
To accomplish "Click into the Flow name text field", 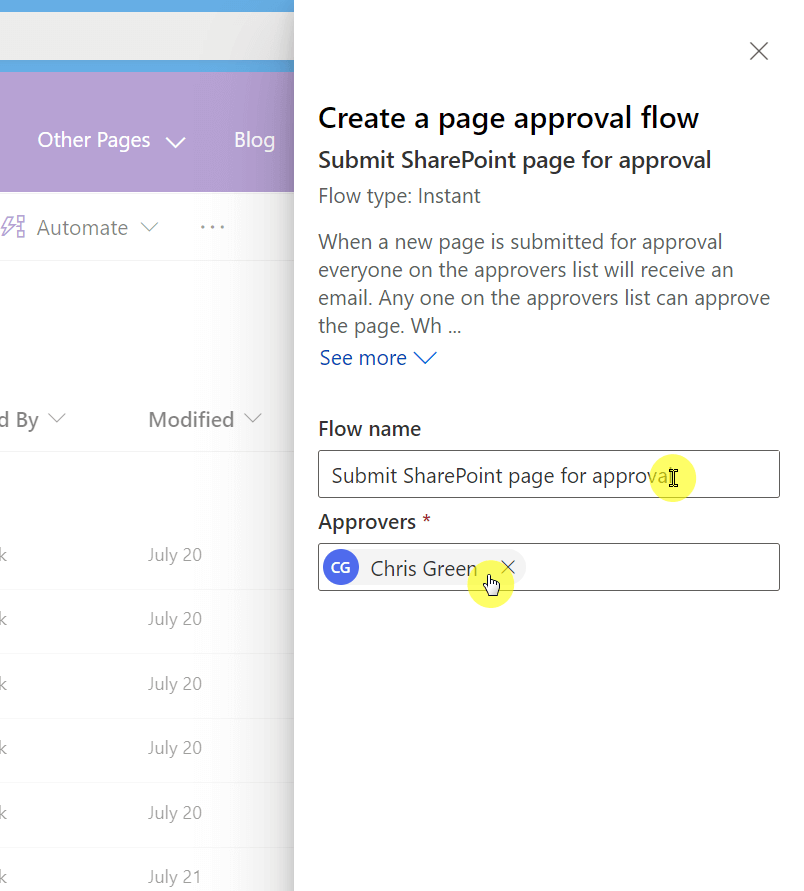I will pyautogui.click(x=549, y=474).
